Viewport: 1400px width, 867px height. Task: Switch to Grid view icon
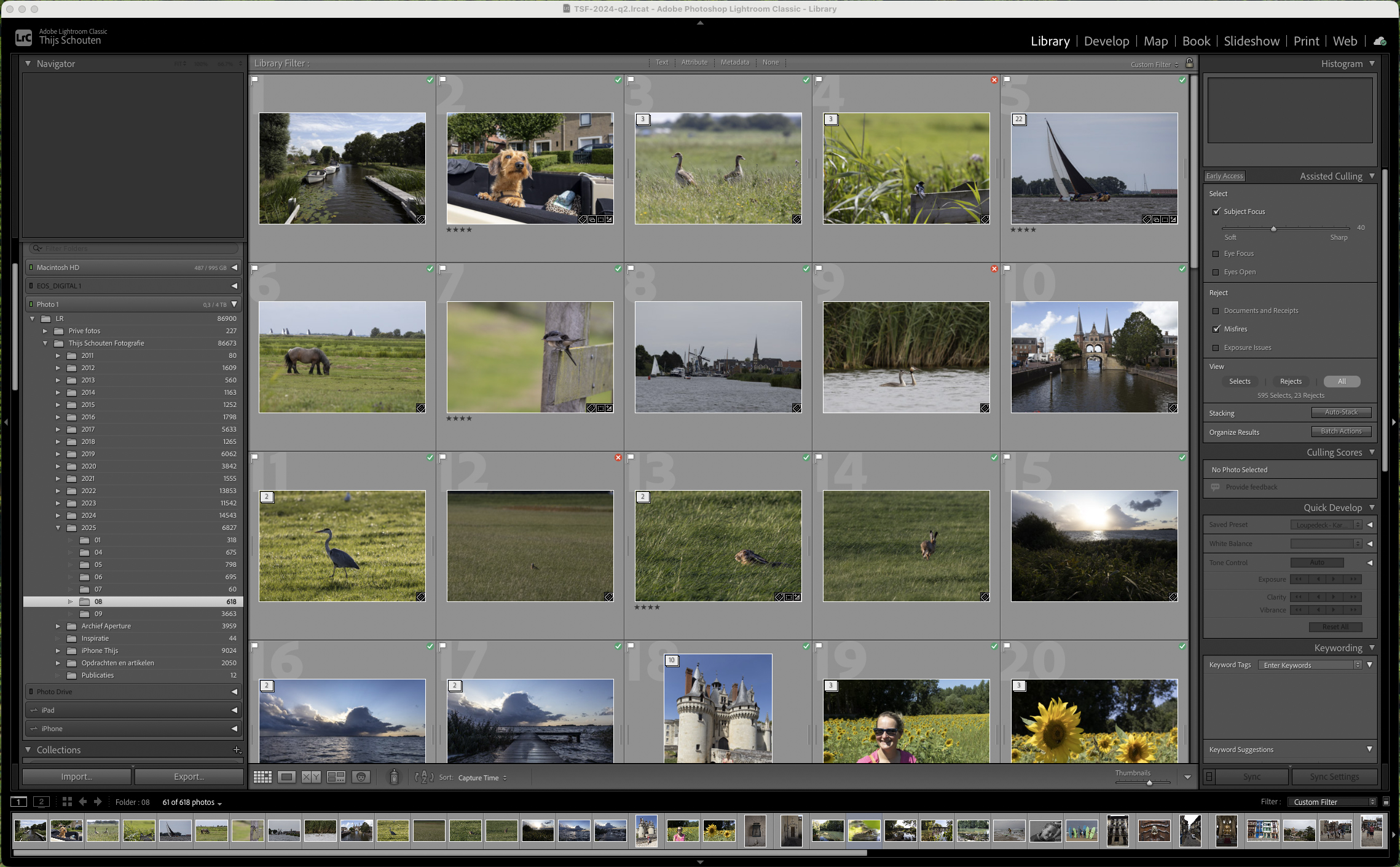262,777
